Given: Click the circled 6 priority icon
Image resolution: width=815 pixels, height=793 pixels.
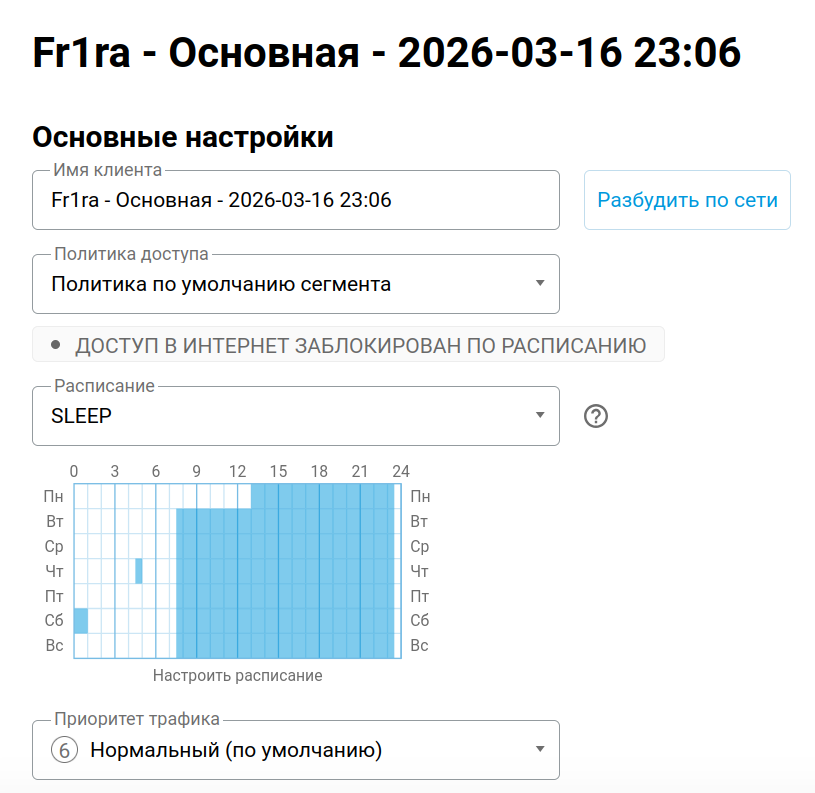Looking at the screenshot, I should [x=64, y=750].
